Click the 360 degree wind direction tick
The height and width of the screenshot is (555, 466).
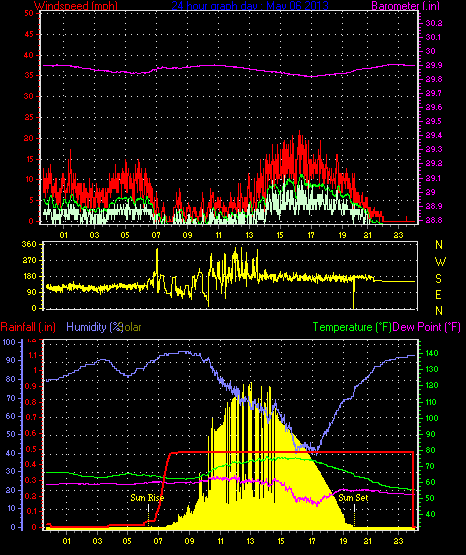[29, 244]
